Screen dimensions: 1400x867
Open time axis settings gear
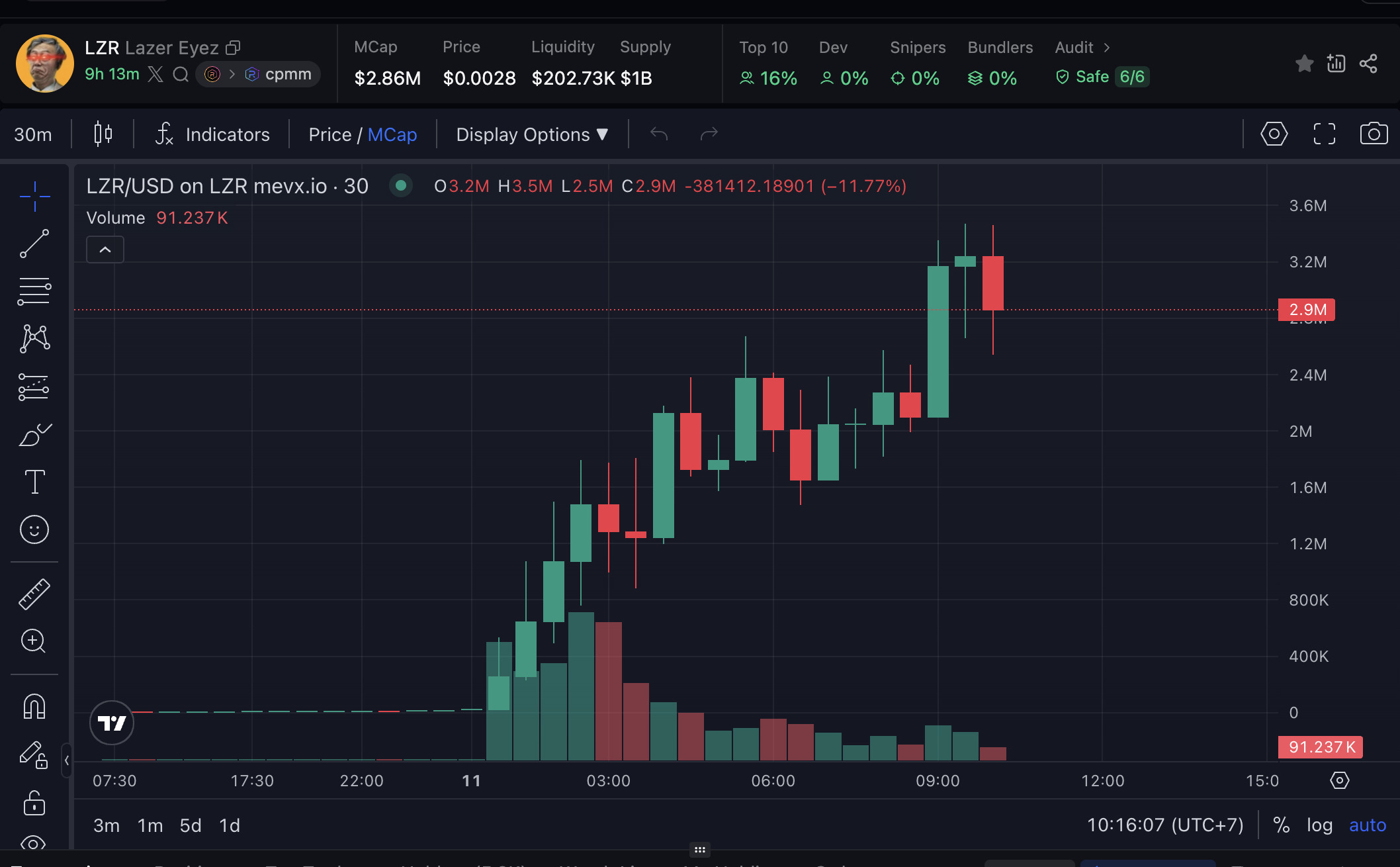1340,780
